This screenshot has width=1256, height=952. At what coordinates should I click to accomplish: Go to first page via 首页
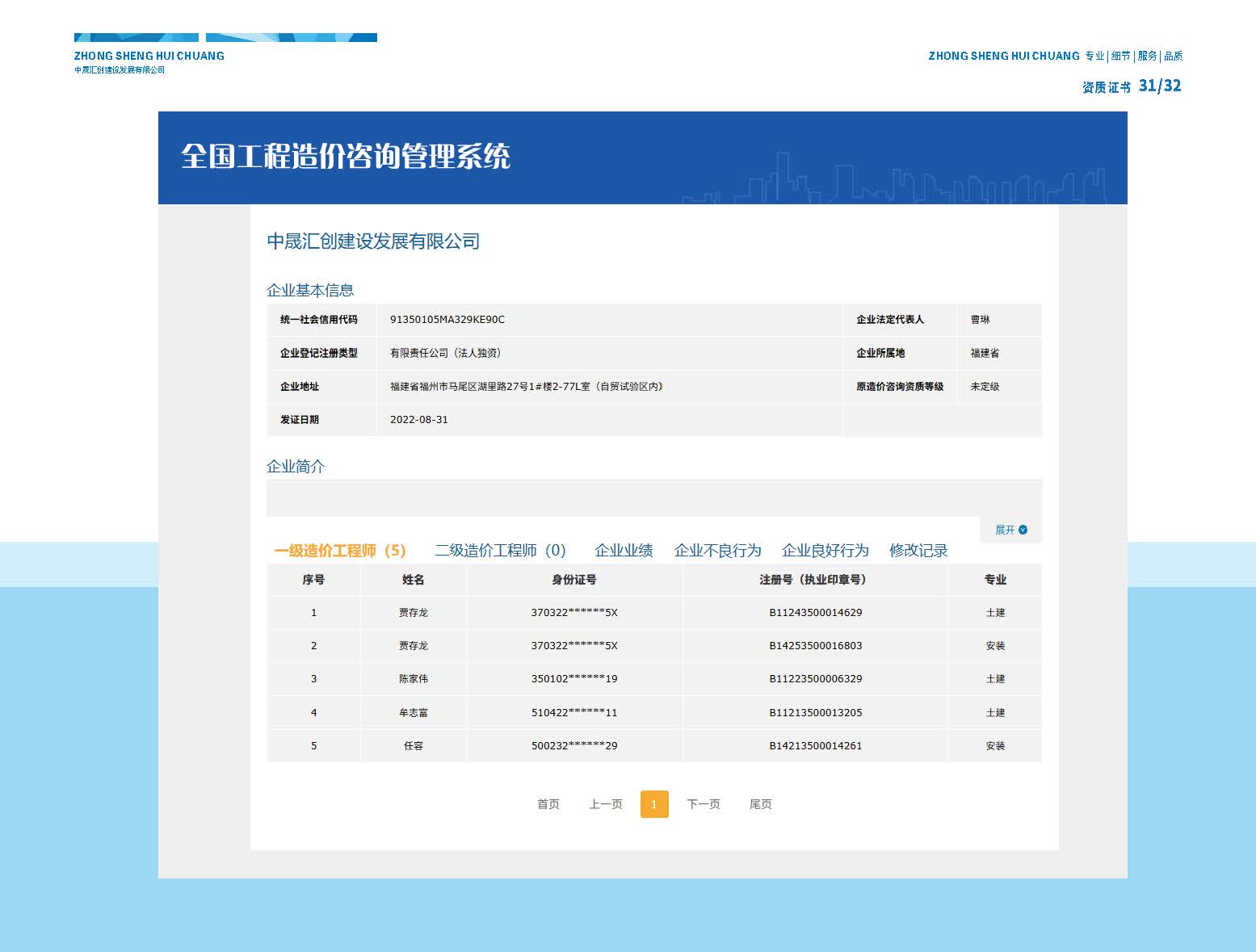click(548, 804)
